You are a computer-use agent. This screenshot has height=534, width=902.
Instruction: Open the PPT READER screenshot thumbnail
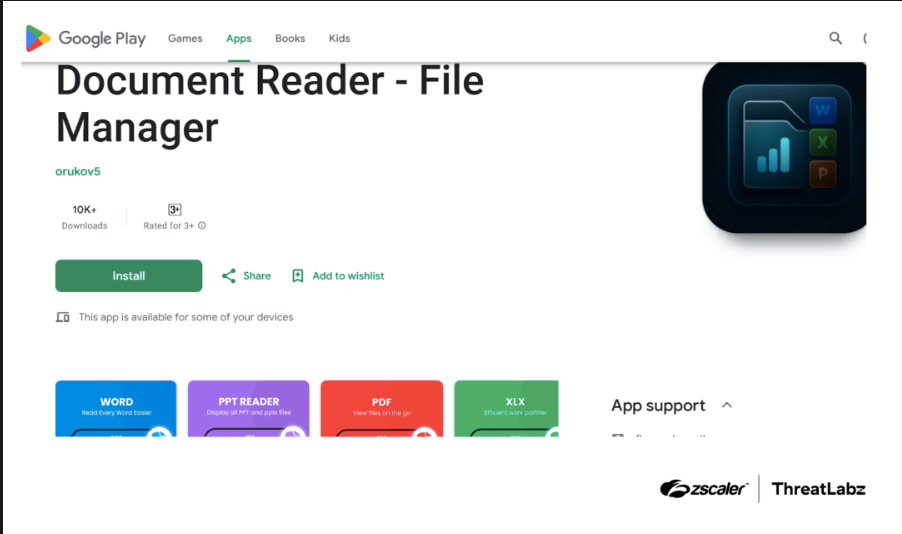pyautogui.click(x=249, y=409)
